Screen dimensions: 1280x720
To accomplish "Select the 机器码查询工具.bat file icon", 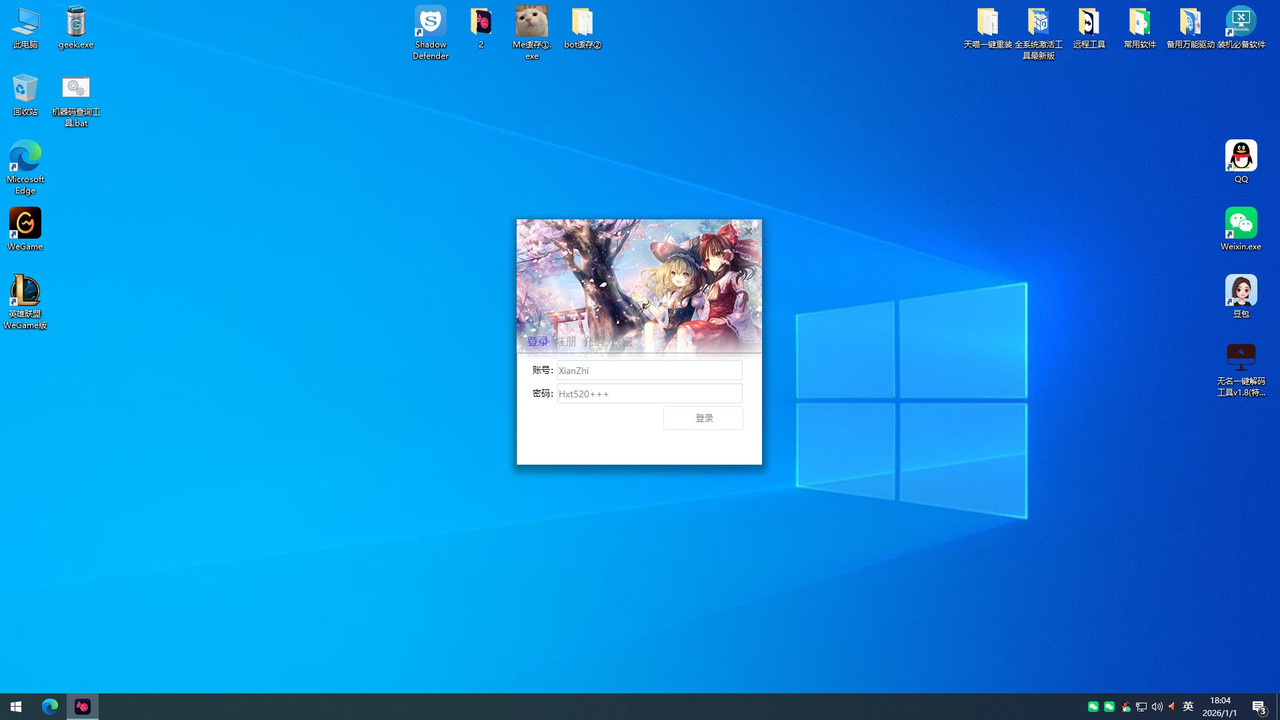I will tap(76, 101).
